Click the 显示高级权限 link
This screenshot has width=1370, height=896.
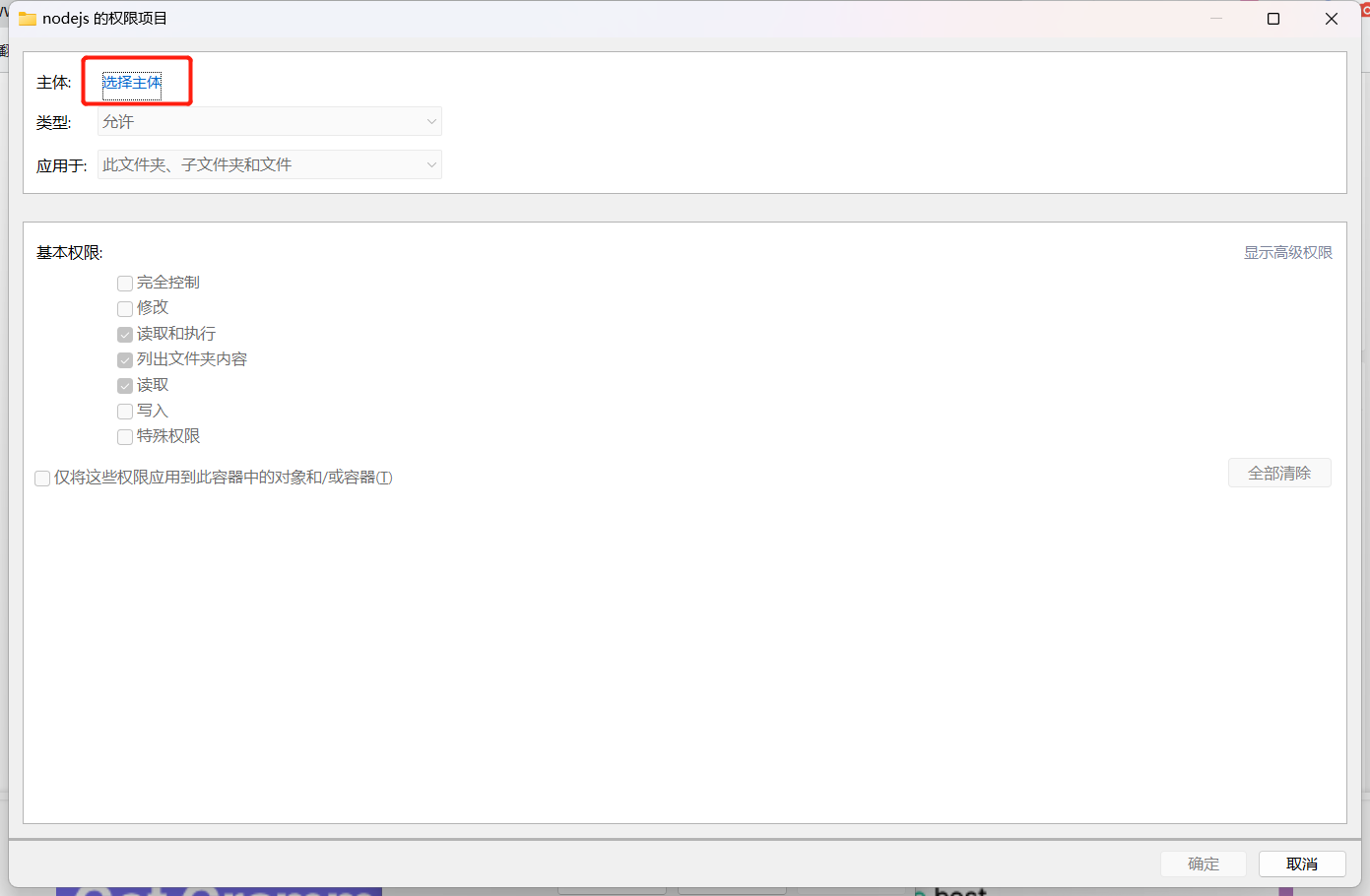click(x=1287, y=253)
